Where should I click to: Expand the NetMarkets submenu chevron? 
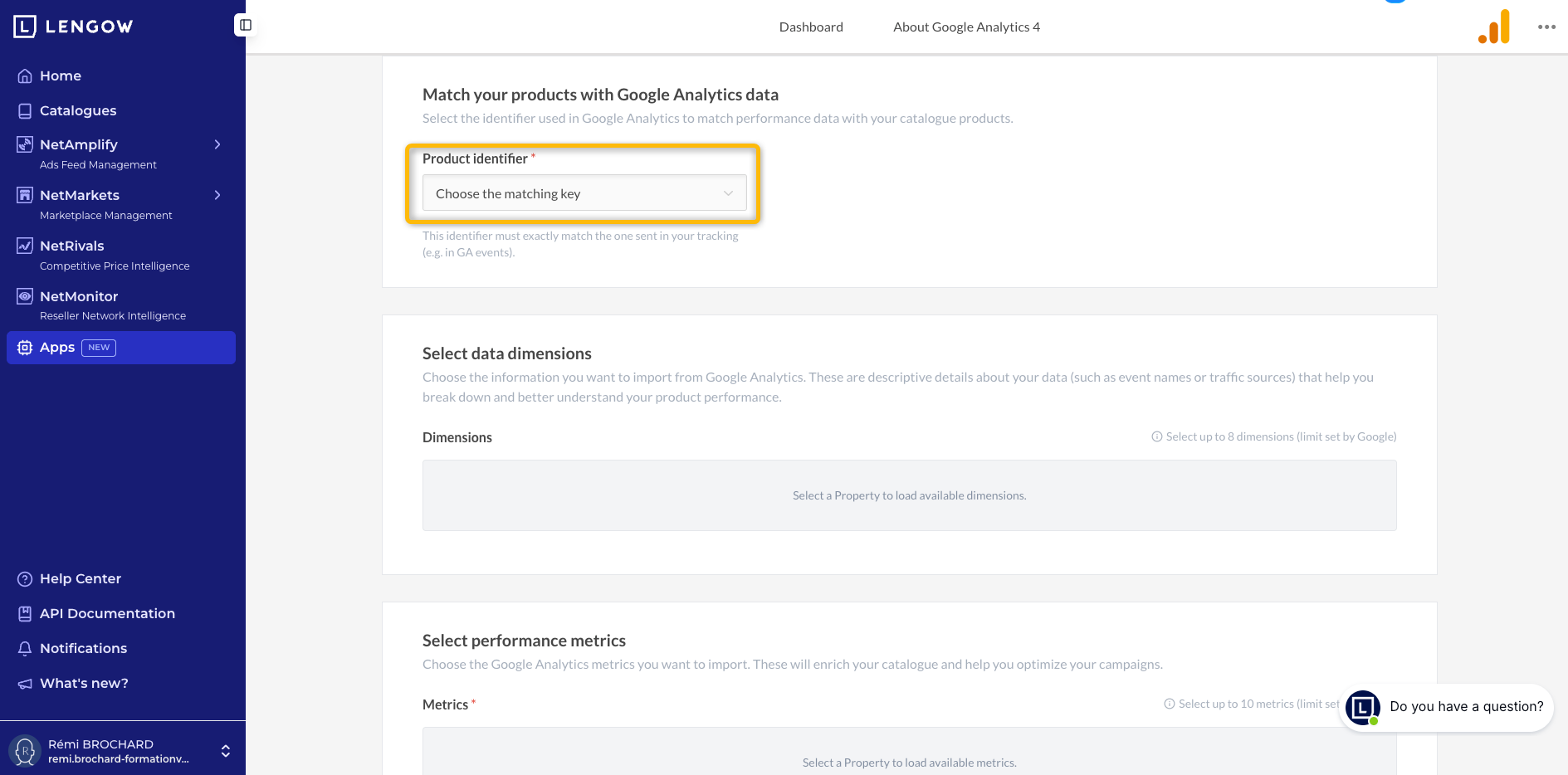tap(217, 195)
